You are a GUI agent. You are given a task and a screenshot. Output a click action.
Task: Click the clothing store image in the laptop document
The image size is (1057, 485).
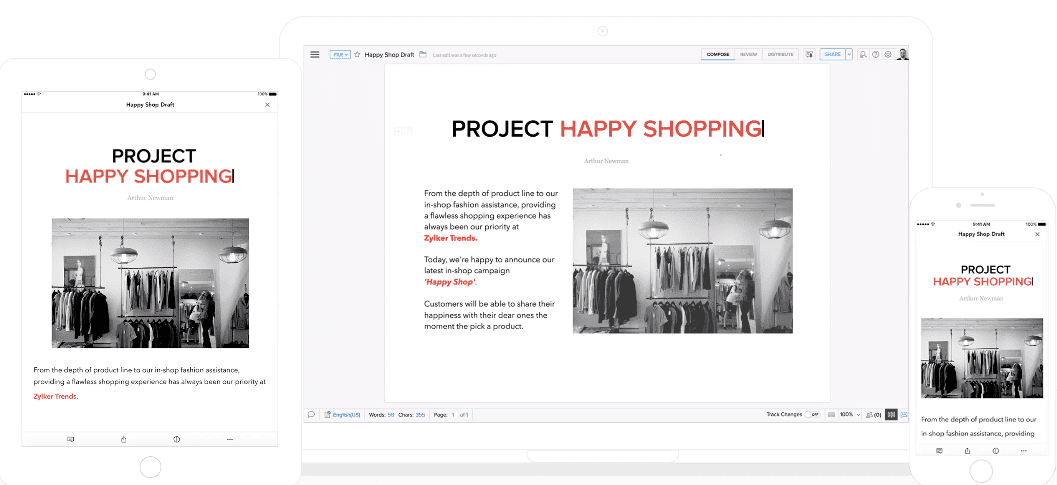(x=682, y=260)
